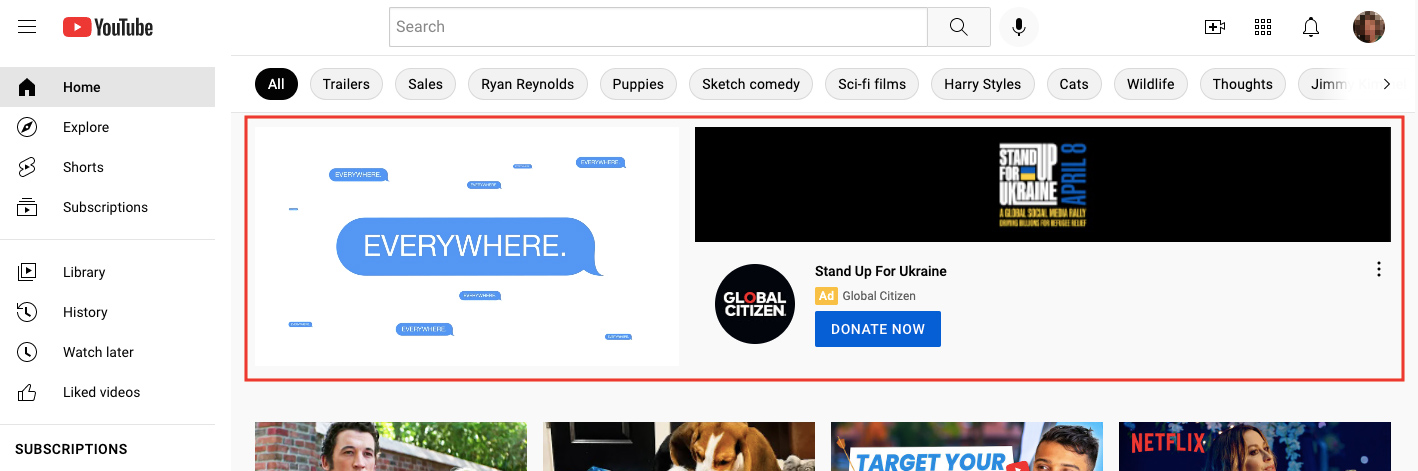
Task: Click the History label in sidebar
Action: [x=85, y=312]
